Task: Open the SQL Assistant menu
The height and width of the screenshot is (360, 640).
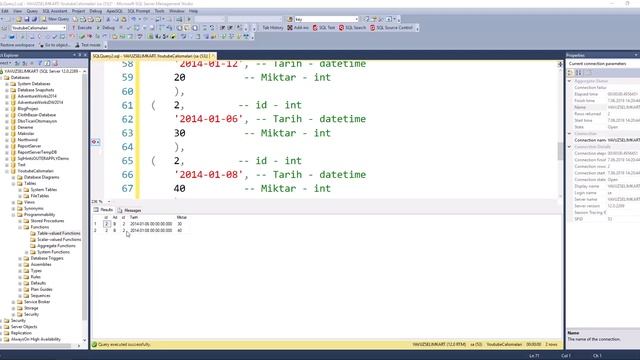Action: [55, 11]
